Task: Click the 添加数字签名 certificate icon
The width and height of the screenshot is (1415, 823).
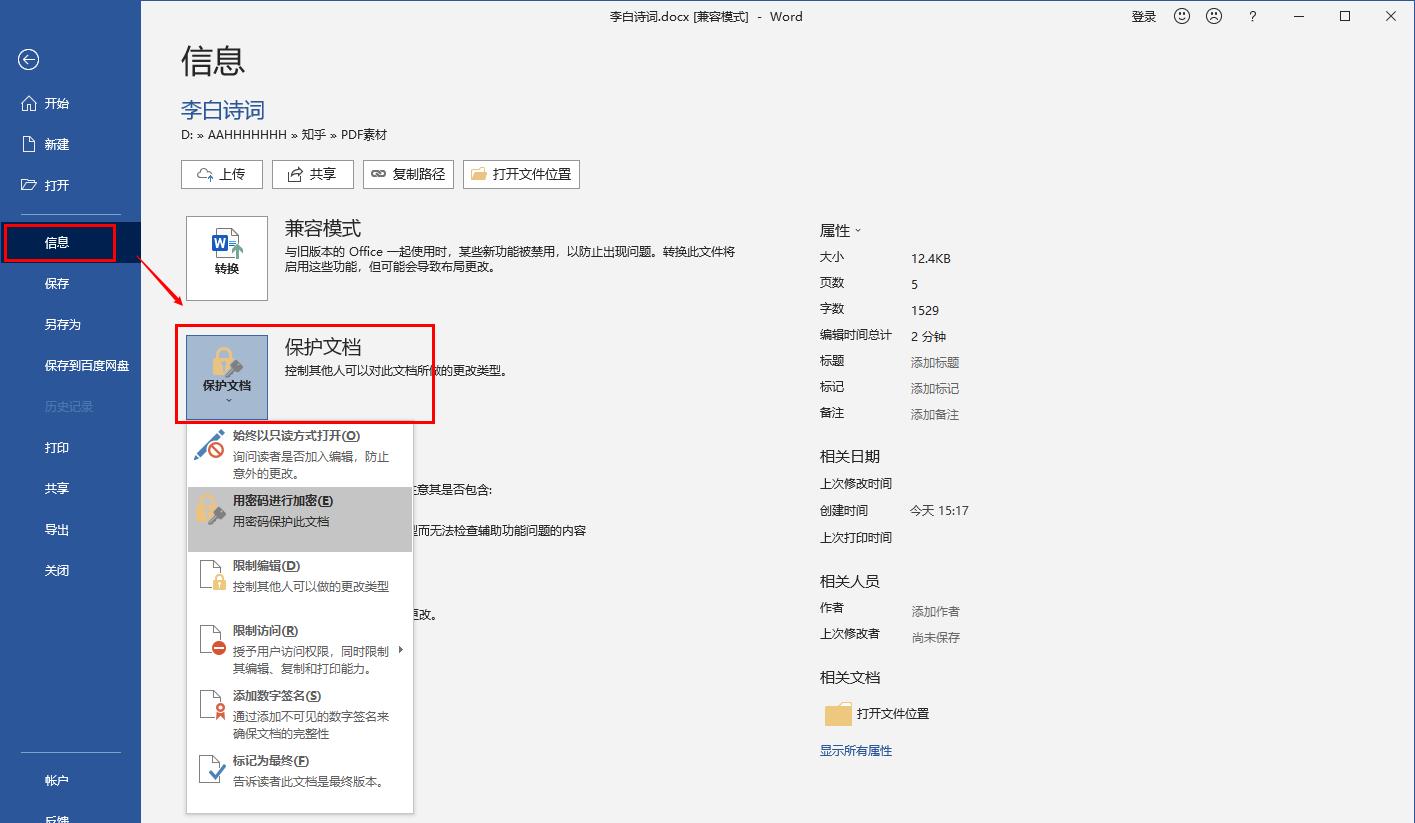Action: (x=213, y=703)
